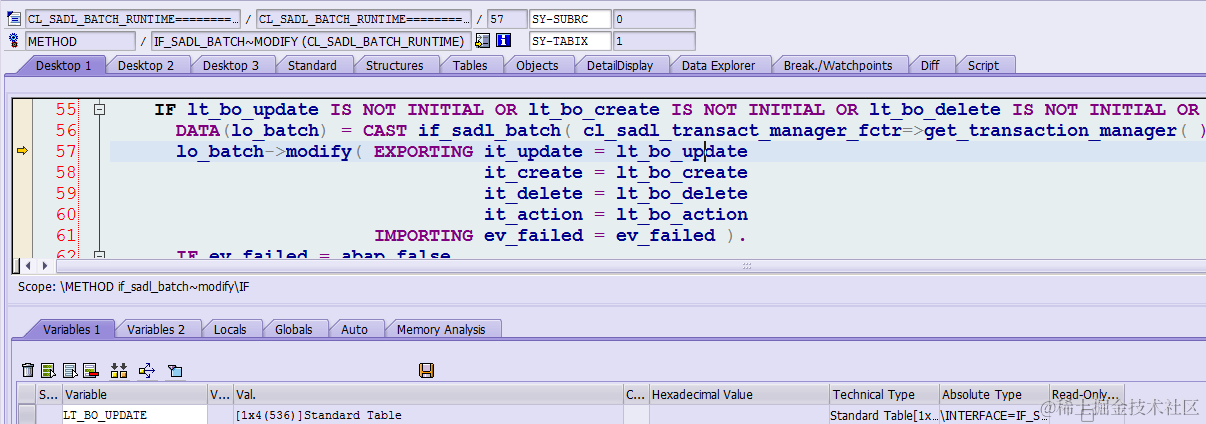The height and width of the screenshot is (424, 1206).
Task: Click the code editor horizontal scroll right arrow
Action: (44, 266)
